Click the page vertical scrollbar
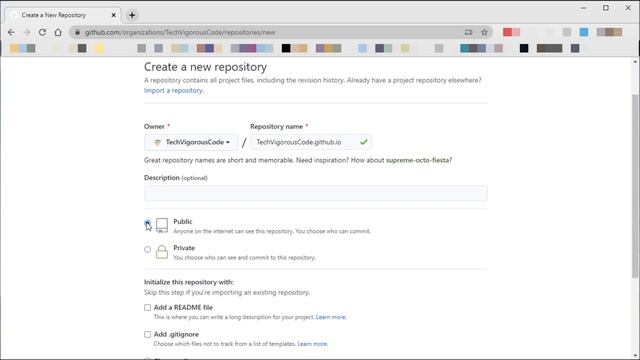 (635, 186)
